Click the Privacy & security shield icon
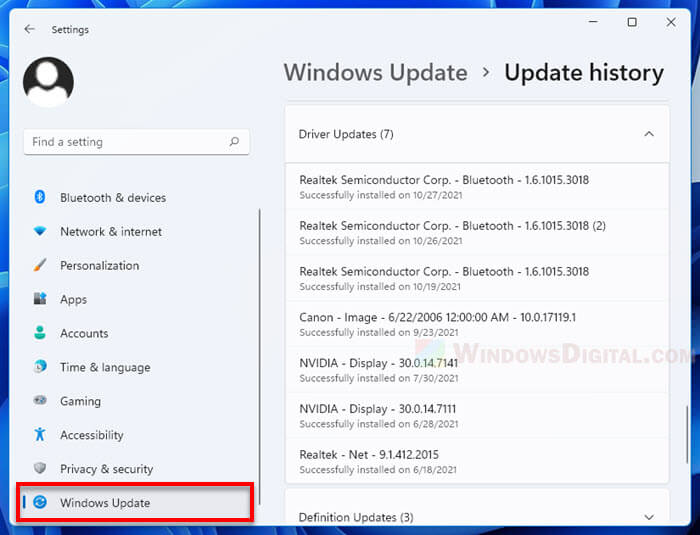The width and height of the screenshot is (700, 535). click(x=40, y=468)
